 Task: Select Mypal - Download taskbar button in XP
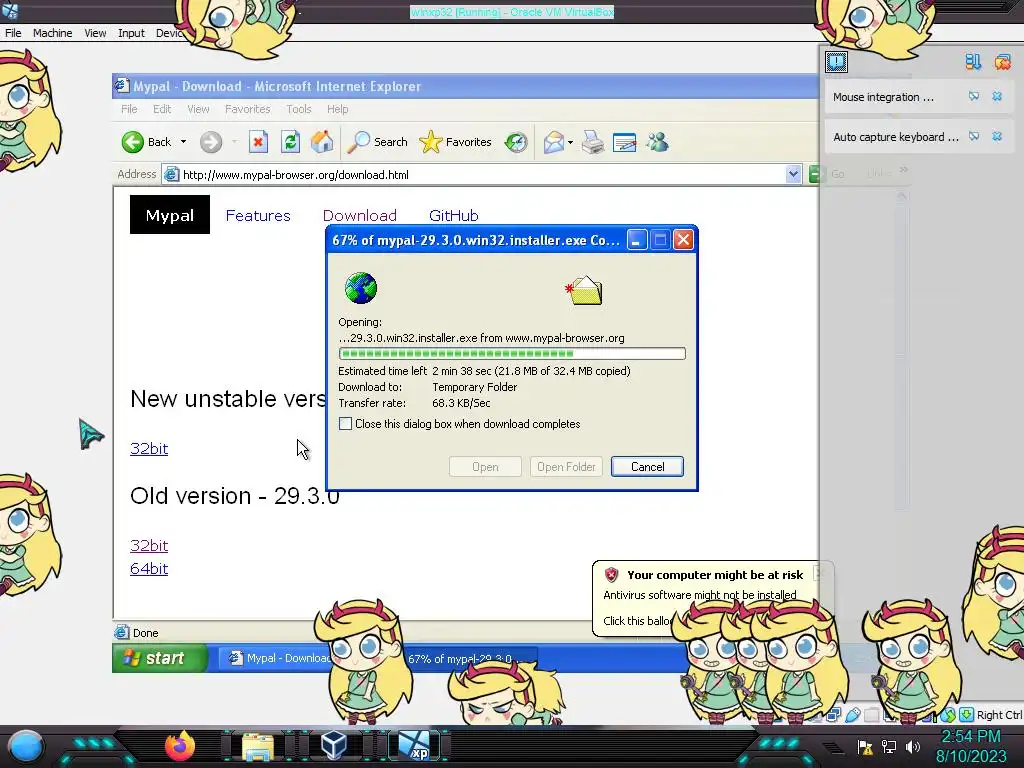(280, 658)
